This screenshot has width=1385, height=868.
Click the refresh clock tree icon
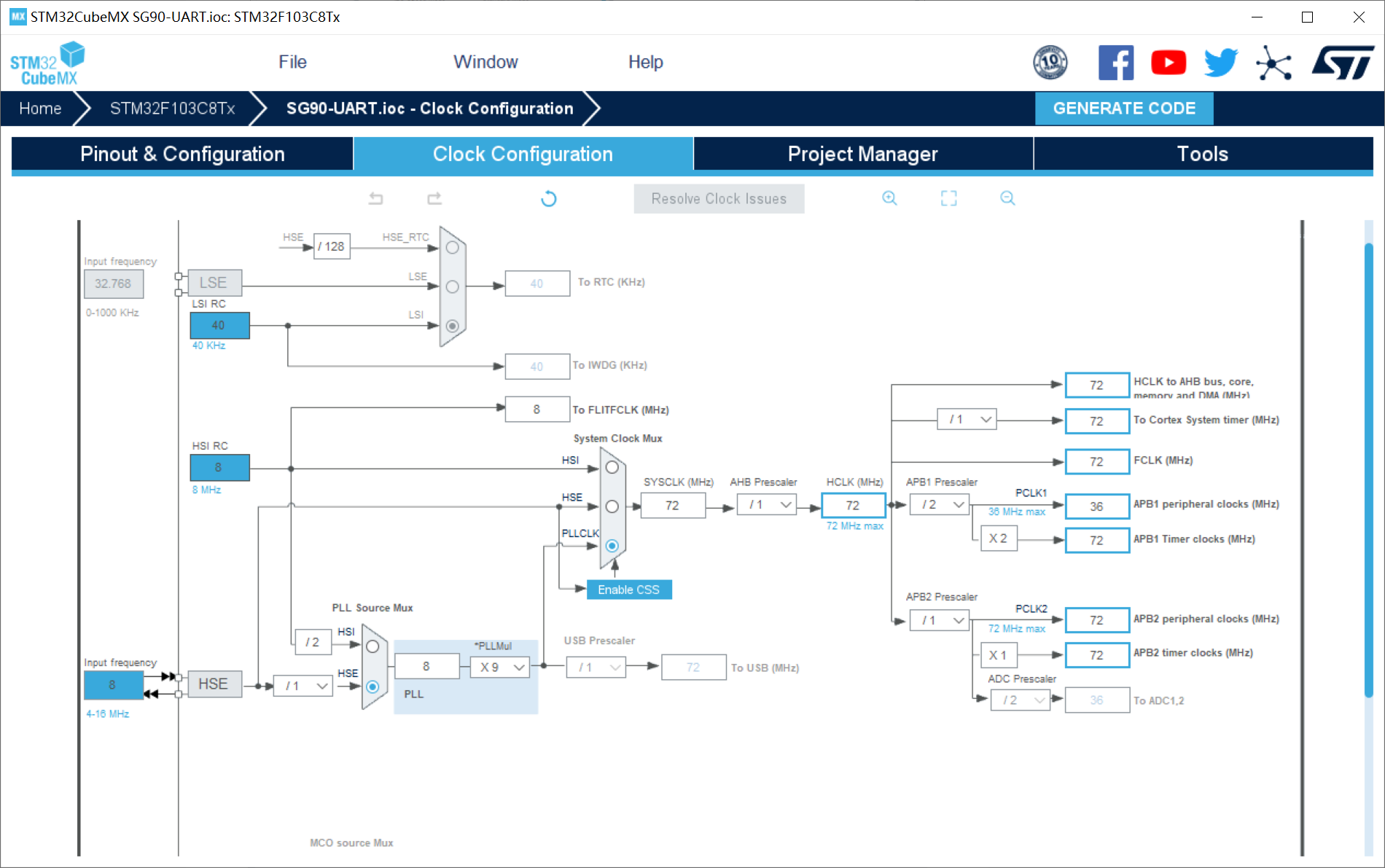pyautogui.click(x=549, y=198)
